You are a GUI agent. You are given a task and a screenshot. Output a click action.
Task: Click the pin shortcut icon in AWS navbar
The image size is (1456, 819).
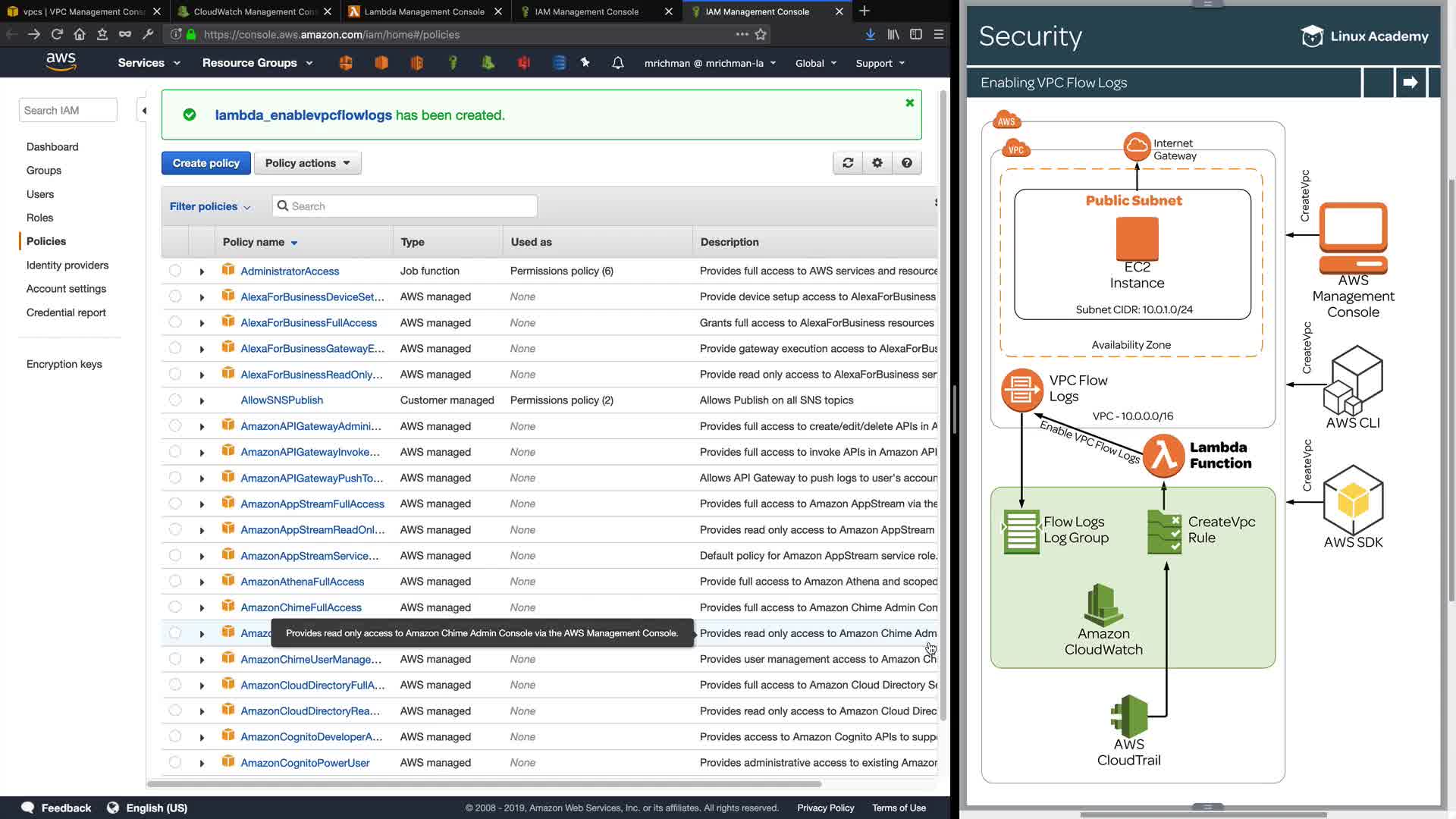pyautogui.click(x=585, y=63)
